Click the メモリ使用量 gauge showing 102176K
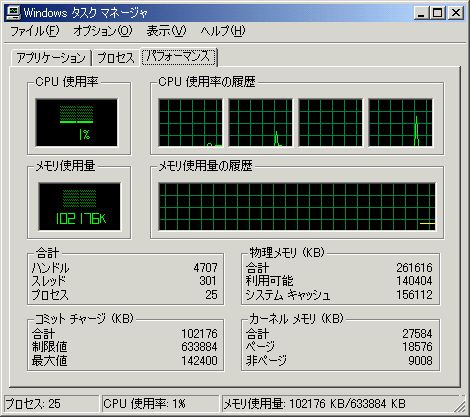 (79, 206)
